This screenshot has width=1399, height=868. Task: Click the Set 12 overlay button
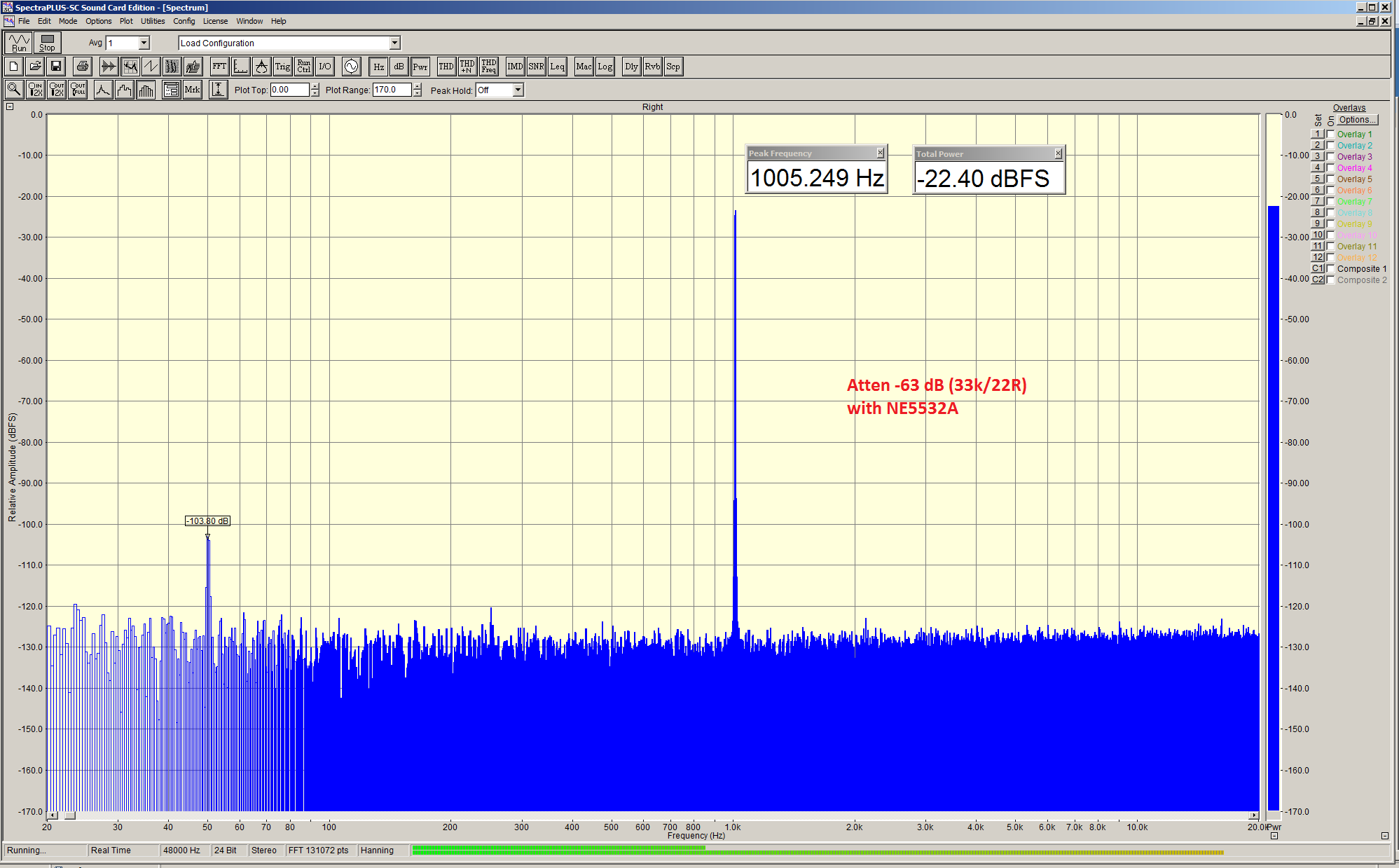point(1318,257)
